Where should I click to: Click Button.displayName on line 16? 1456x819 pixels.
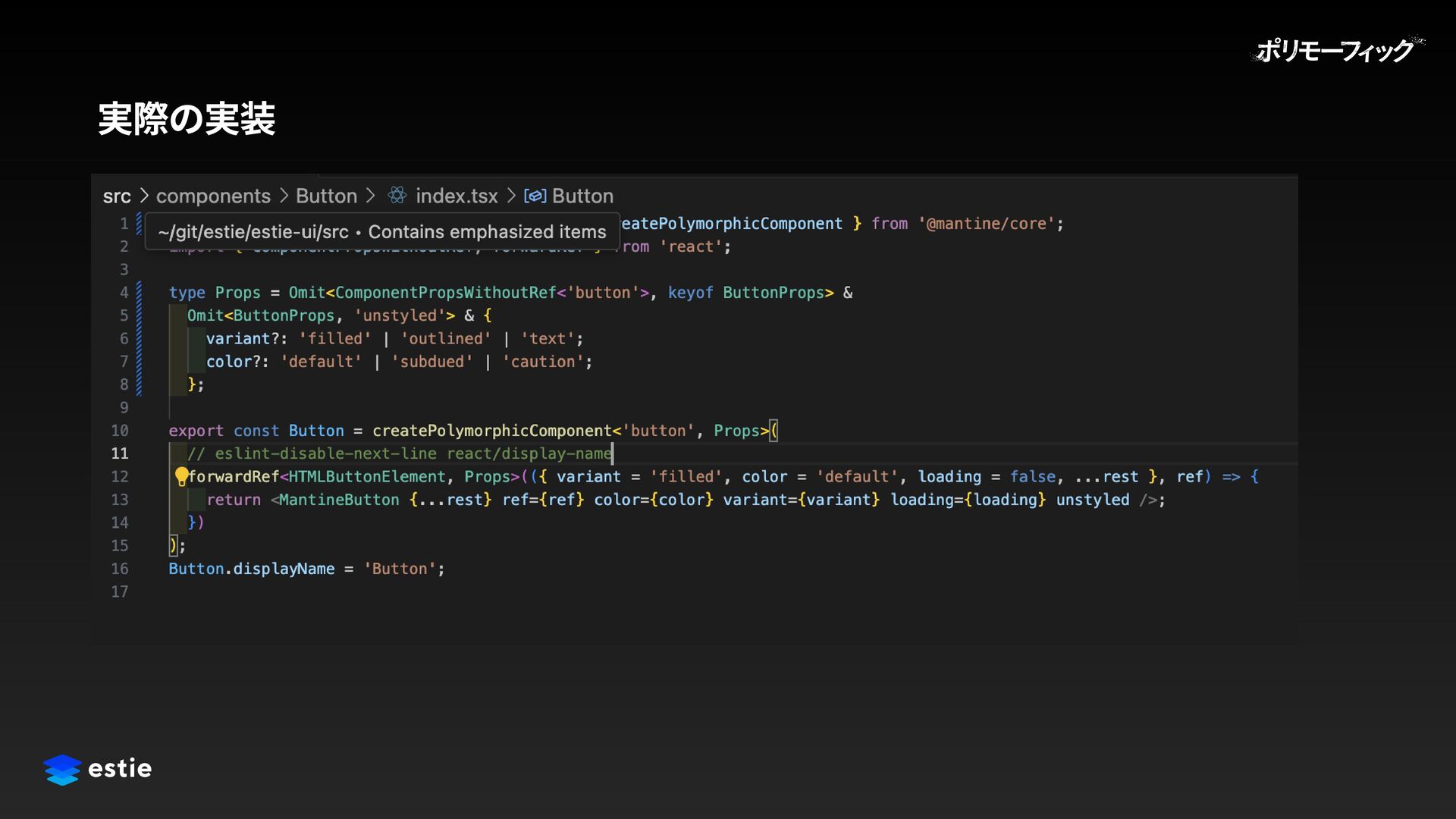pos(251,569)
